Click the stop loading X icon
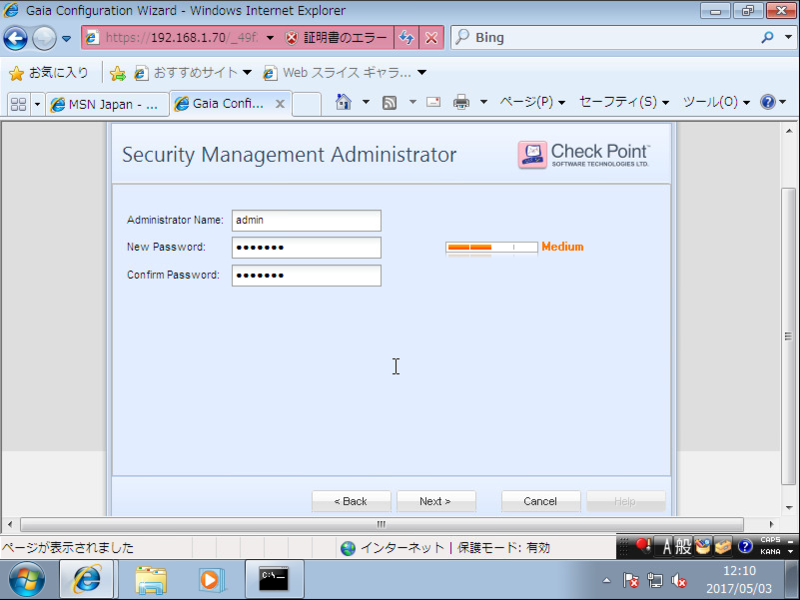Image resolution: width=800 pixels, height=600 pixels. tap(431, 38)
